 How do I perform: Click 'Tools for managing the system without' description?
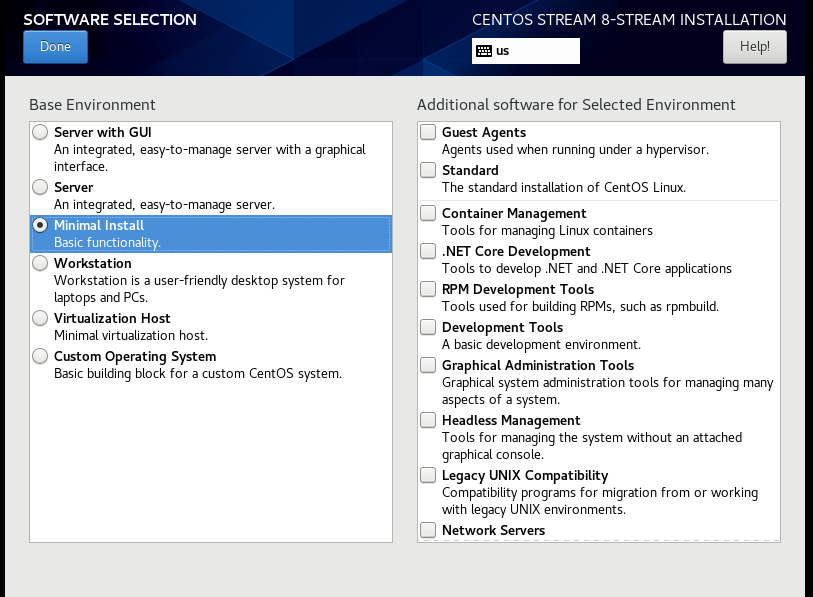point(592,446)
